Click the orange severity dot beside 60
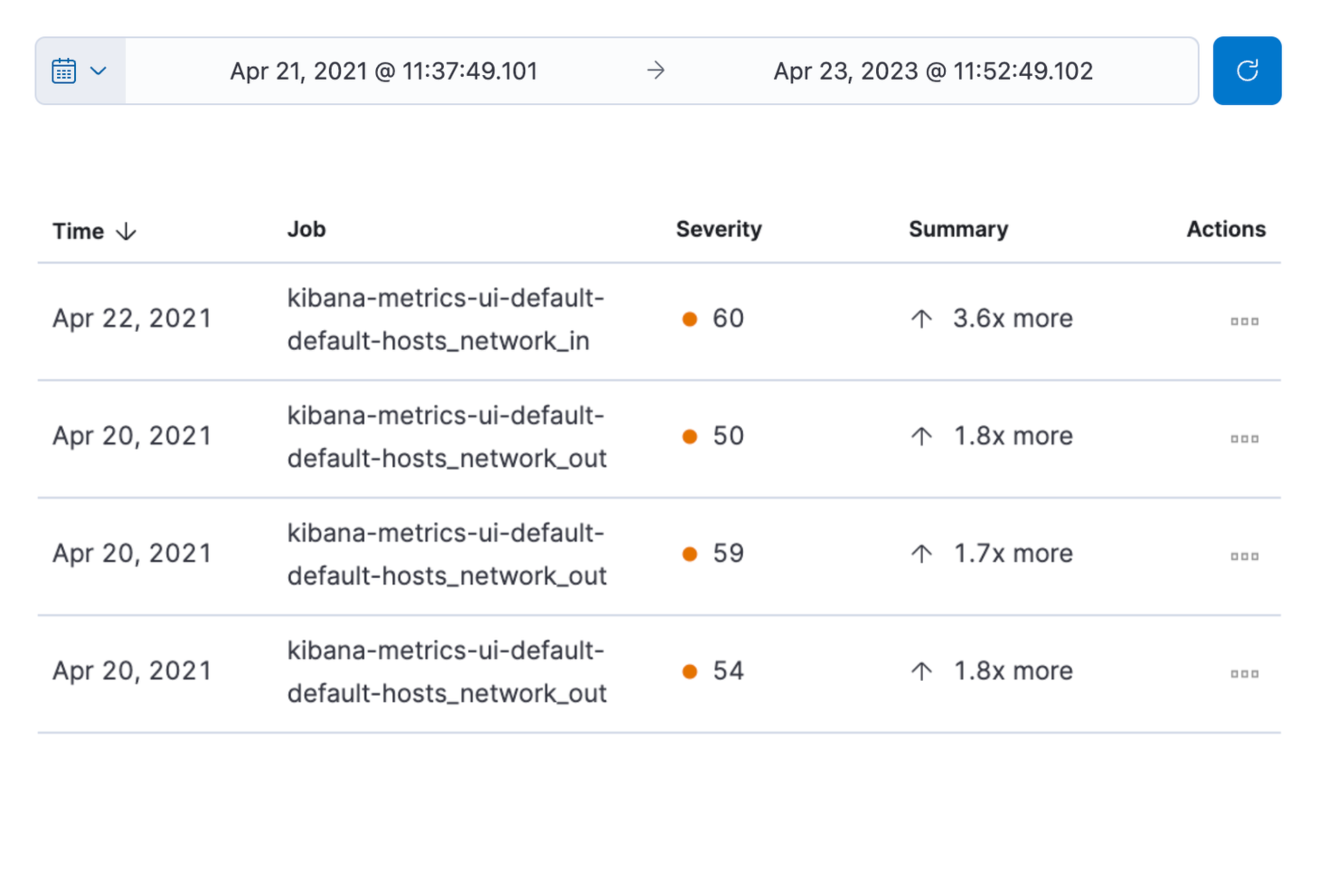 [689, 319]
